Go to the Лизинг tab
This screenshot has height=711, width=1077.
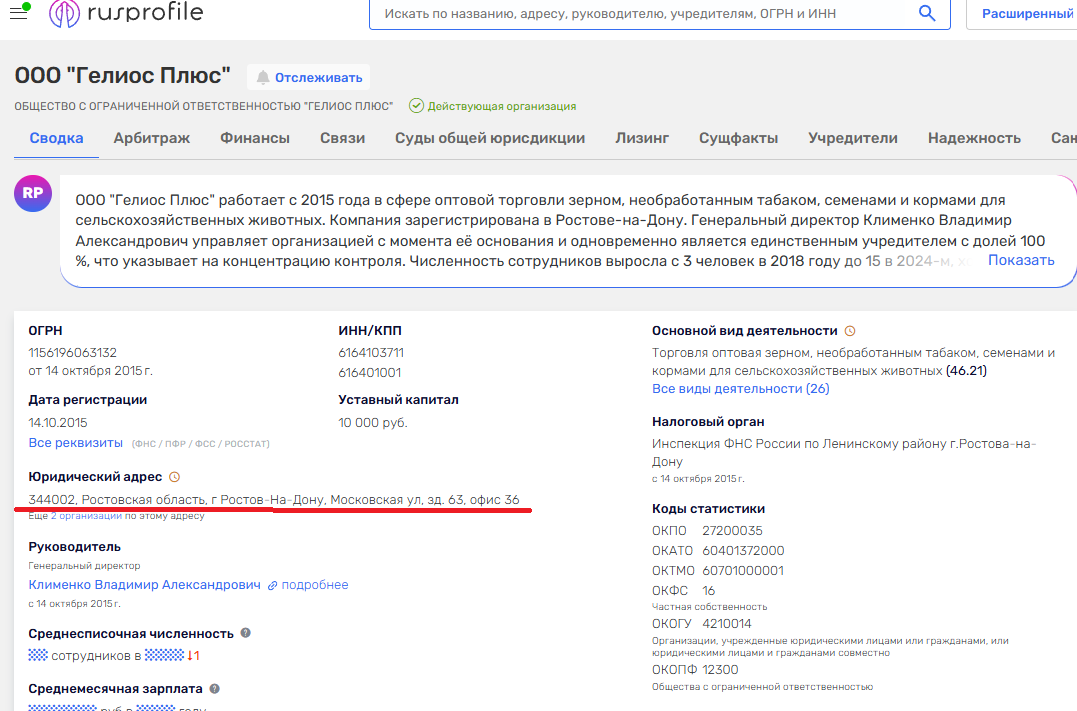pyautogui.click(x=642, y=138)
